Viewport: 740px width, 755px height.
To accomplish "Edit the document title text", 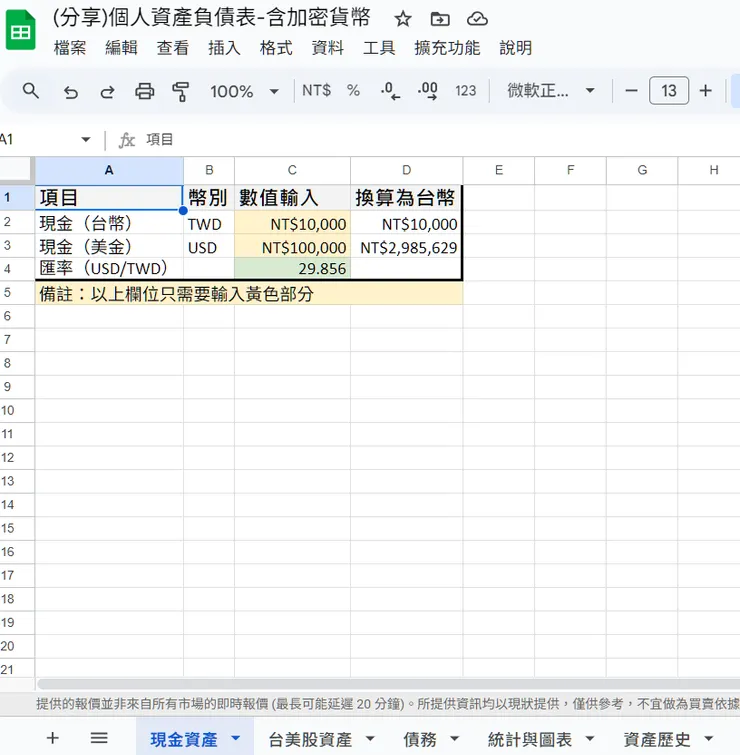I will 211,18.
